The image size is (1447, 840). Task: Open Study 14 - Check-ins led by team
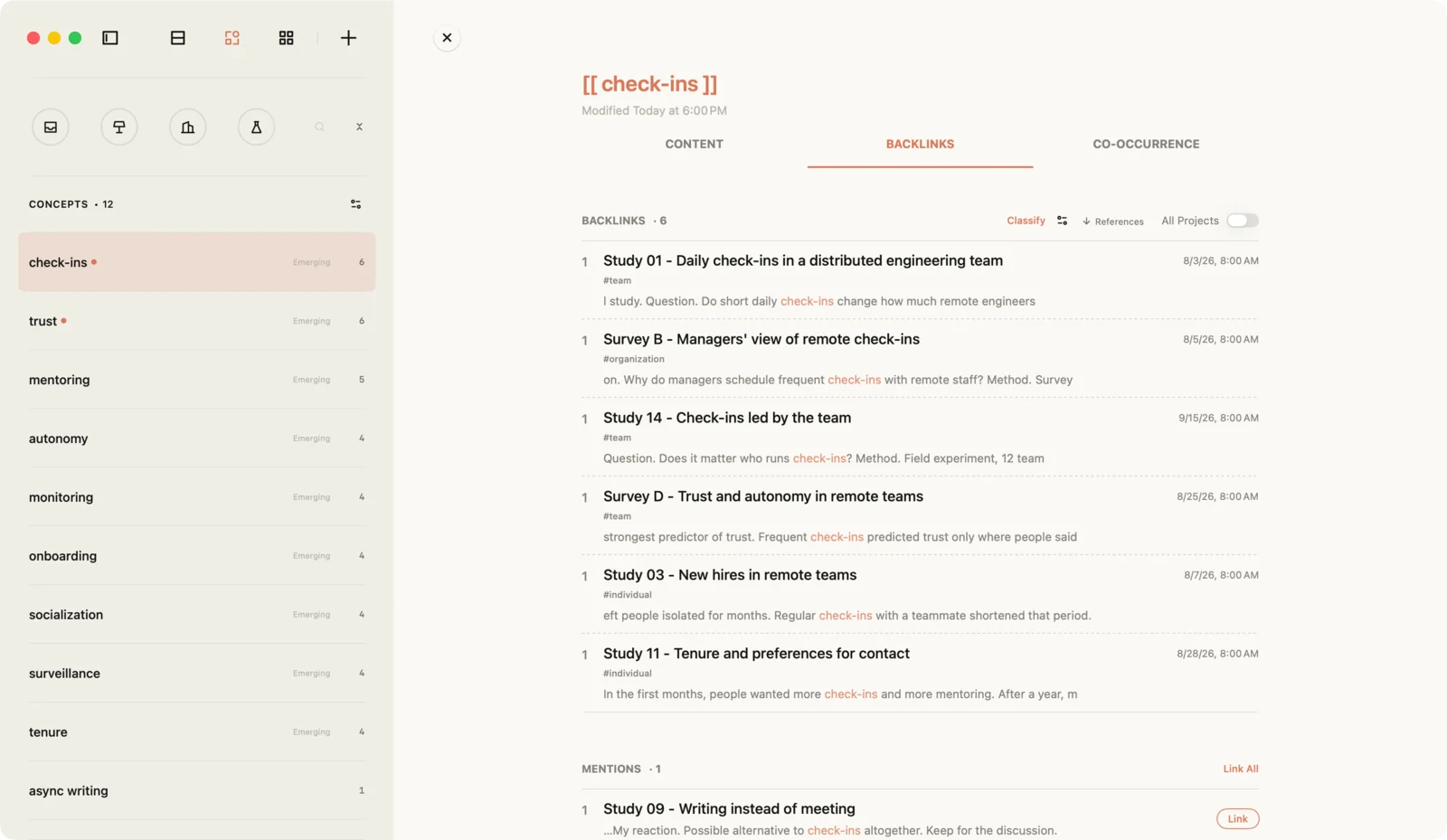[x=920, y=438]
